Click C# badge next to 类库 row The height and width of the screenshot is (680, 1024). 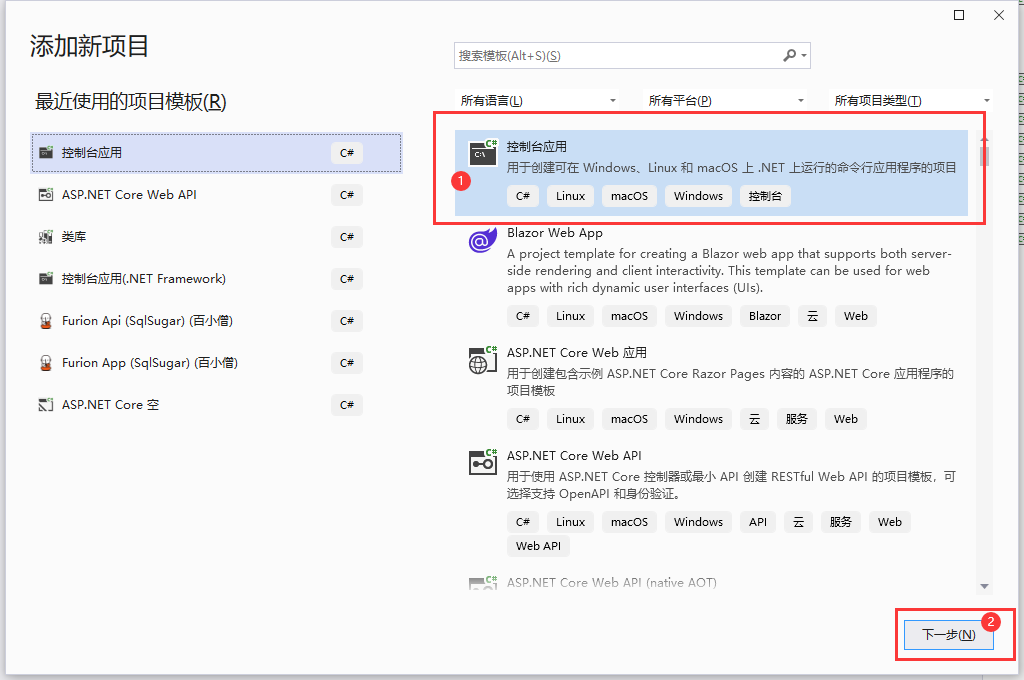click(347, 236)
